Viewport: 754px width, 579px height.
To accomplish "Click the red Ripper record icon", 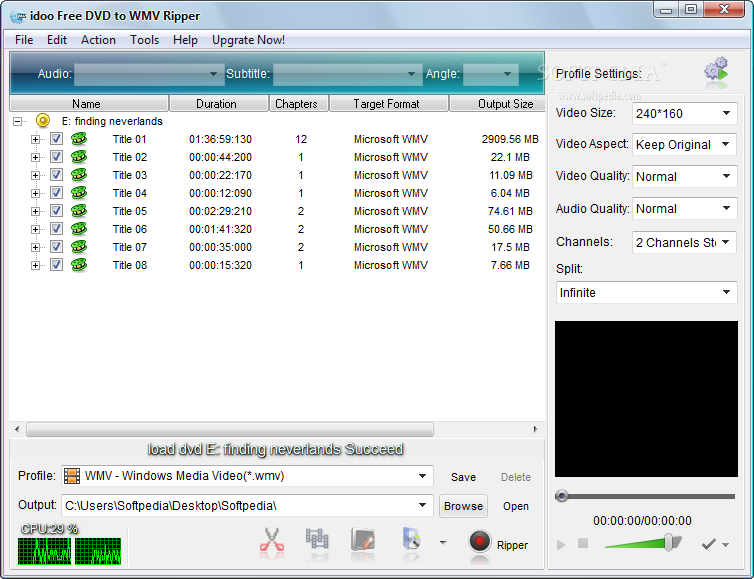I will (x=479, y=541).
